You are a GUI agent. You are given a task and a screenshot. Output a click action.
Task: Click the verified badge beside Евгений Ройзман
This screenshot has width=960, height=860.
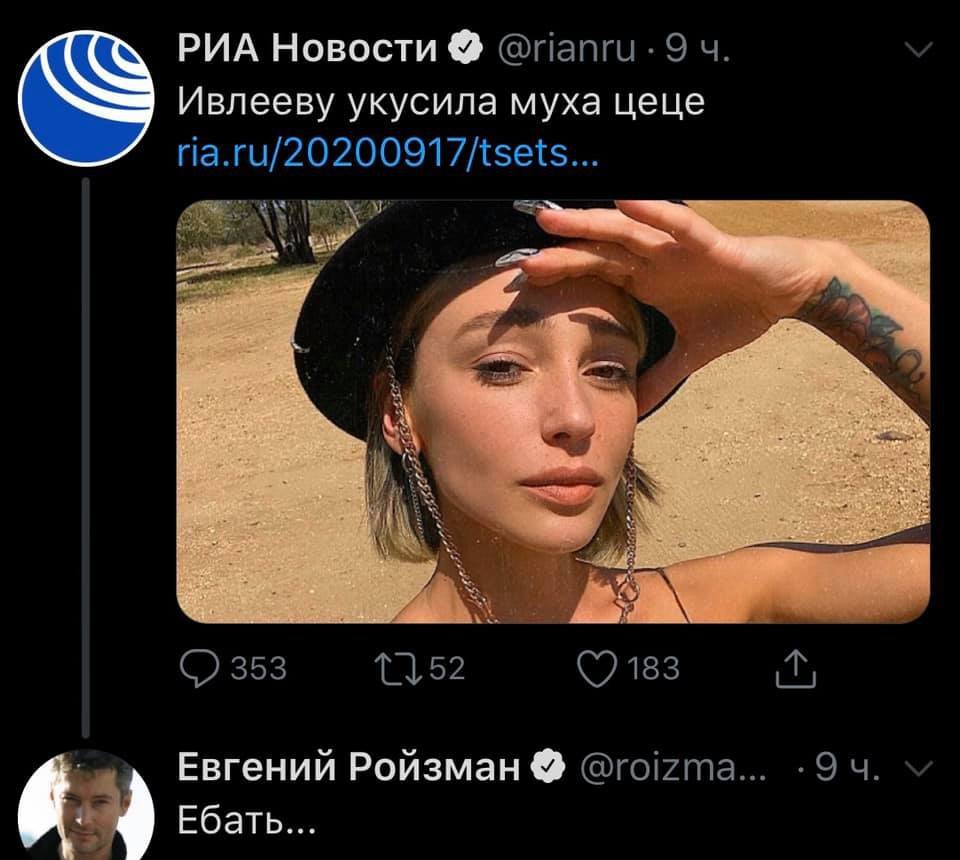[x=548, y=766]
